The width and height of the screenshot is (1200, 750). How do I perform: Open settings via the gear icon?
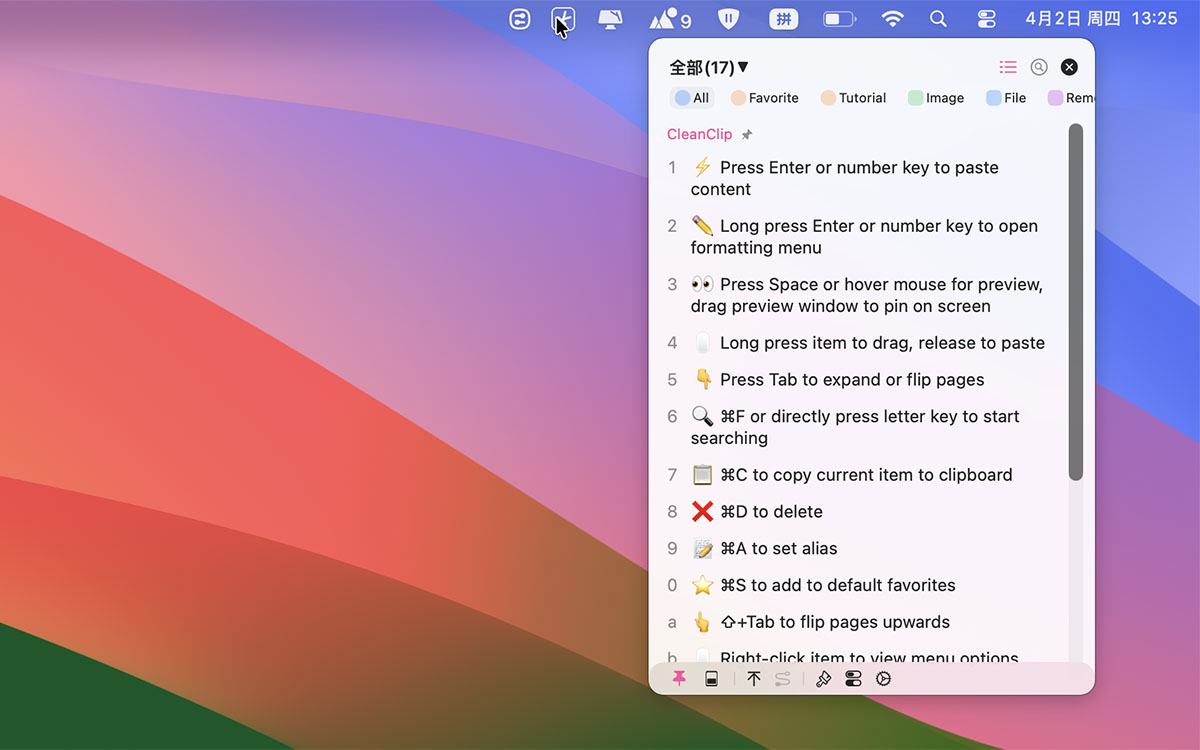pyautogui.click(x=883, y=679)
